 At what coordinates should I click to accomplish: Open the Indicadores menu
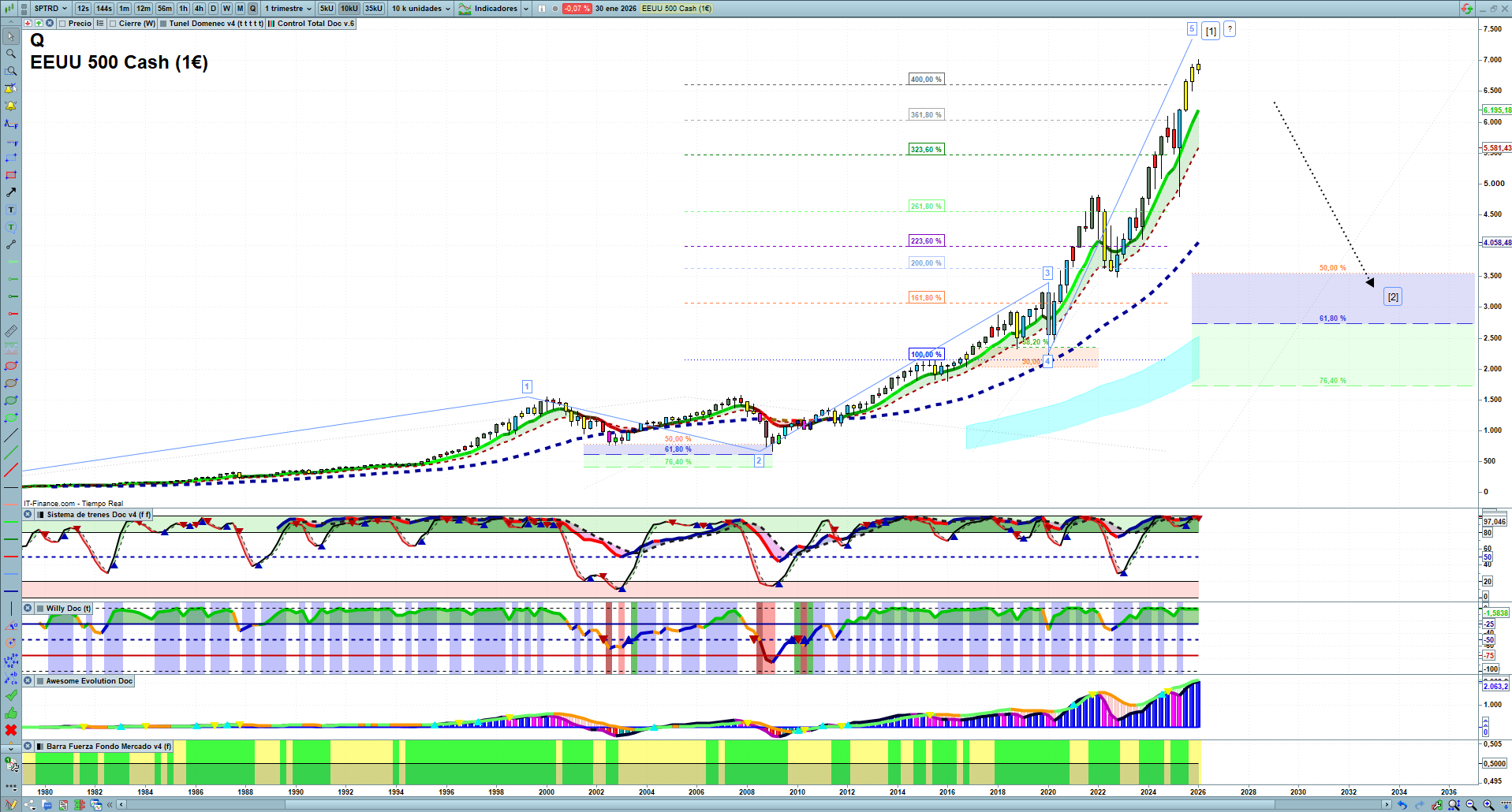[495, 9]
